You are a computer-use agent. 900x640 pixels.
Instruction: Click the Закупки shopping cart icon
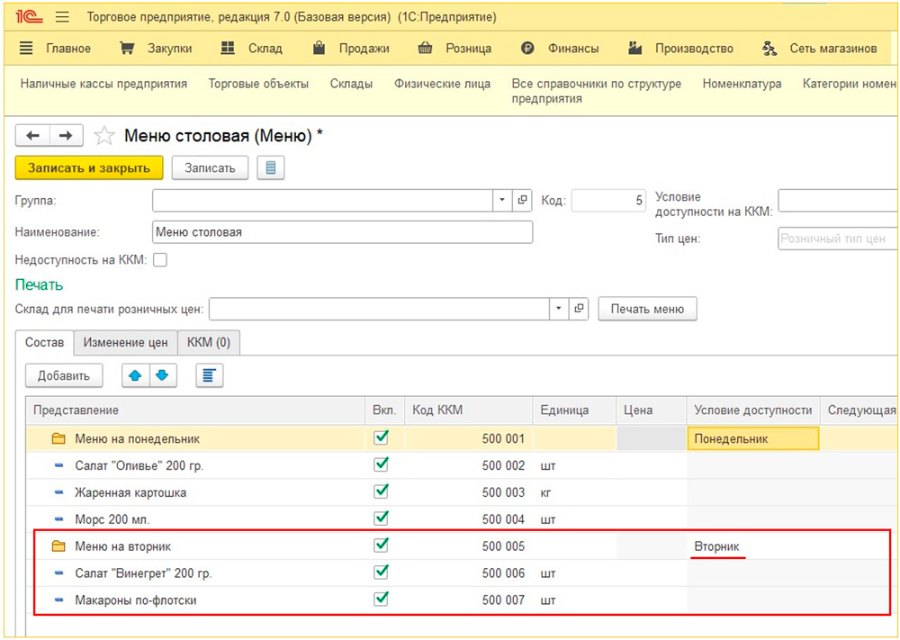tap(126, 48)
